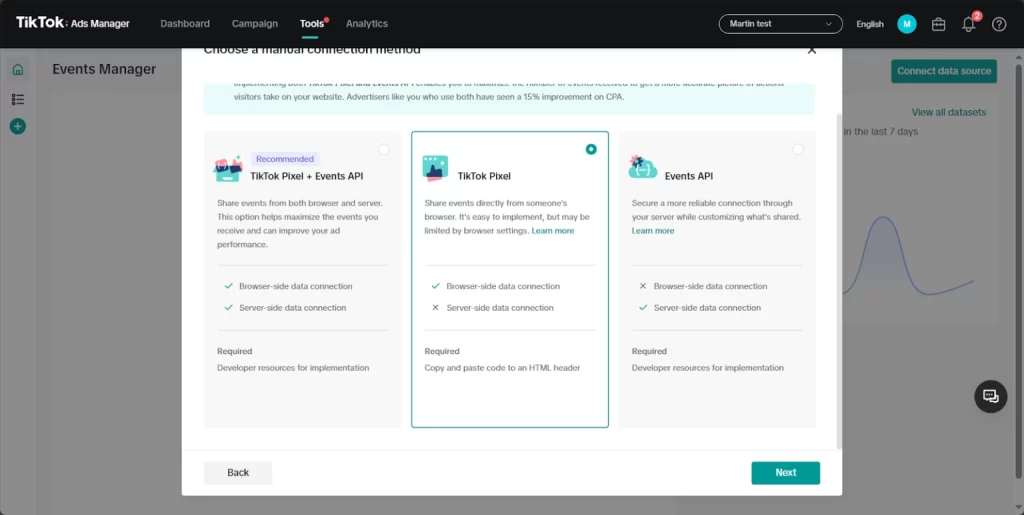Go to the Analytics tab
1024x515 pixels.
(x=367, y=23)
